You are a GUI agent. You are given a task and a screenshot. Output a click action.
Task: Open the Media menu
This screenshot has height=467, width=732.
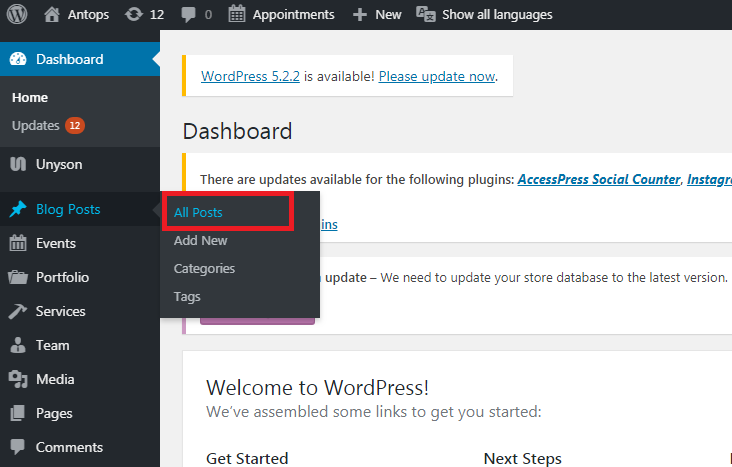point(80,379)
